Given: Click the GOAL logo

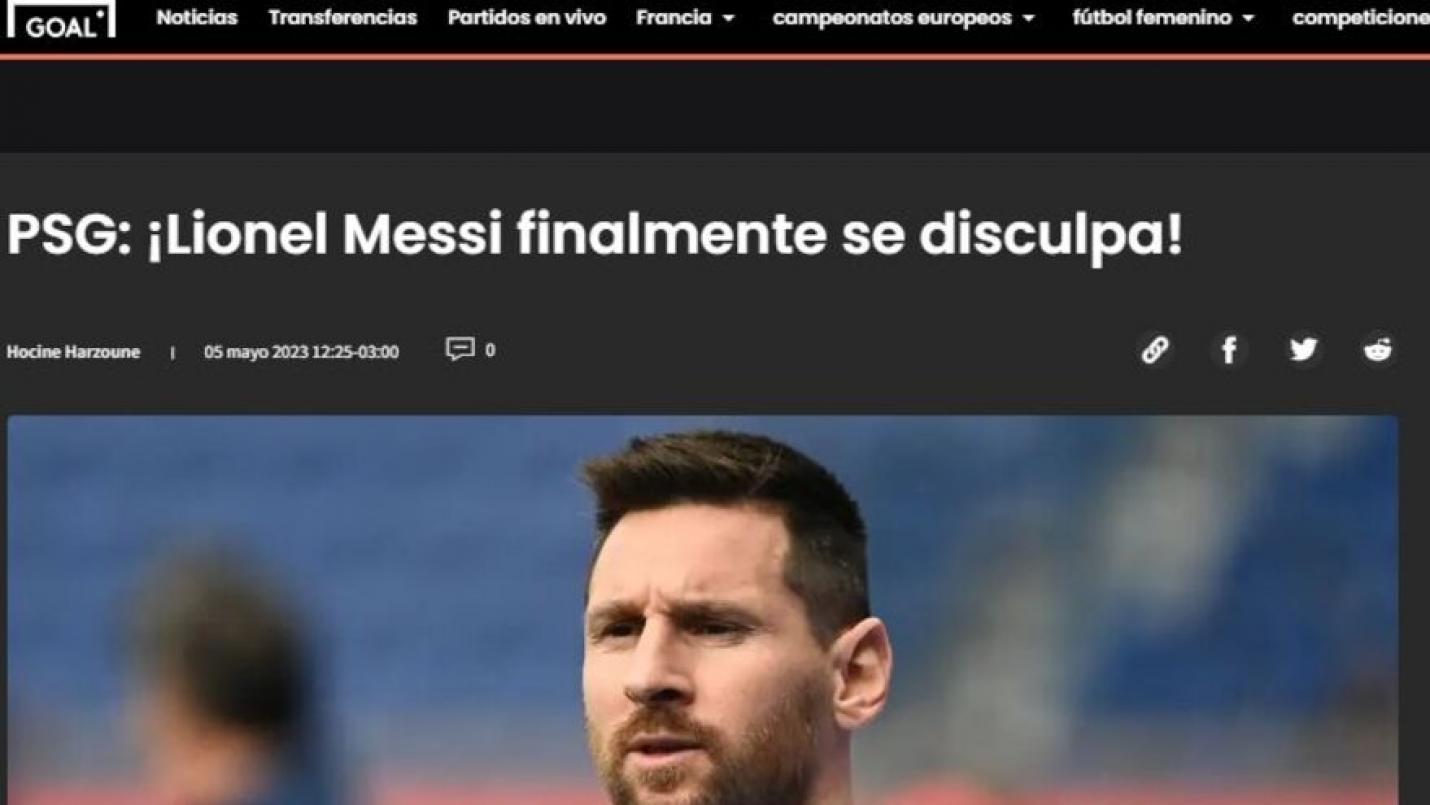Looking at the screenshot, I should point(61,18).
